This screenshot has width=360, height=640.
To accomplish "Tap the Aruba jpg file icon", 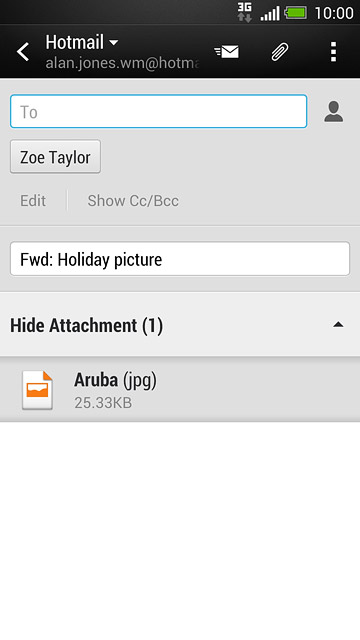I will [37, 390].
